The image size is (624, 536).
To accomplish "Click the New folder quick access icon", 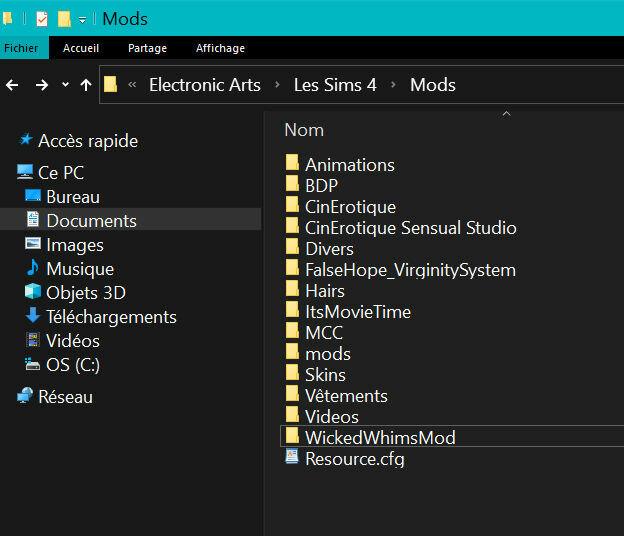I will pos(64,19).
